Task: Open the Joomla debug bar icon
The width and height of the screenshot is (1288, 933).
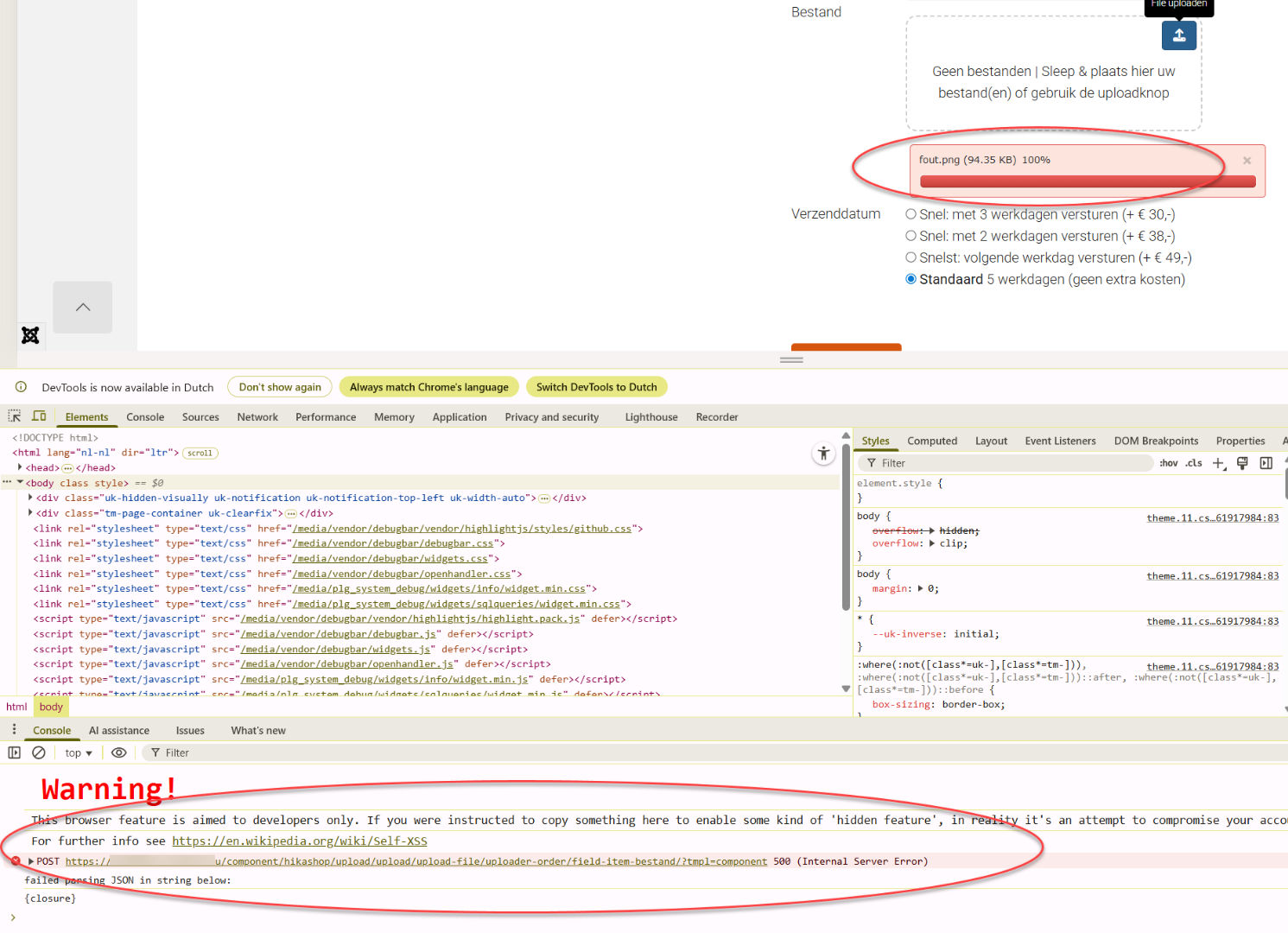Action: (30, 335)
